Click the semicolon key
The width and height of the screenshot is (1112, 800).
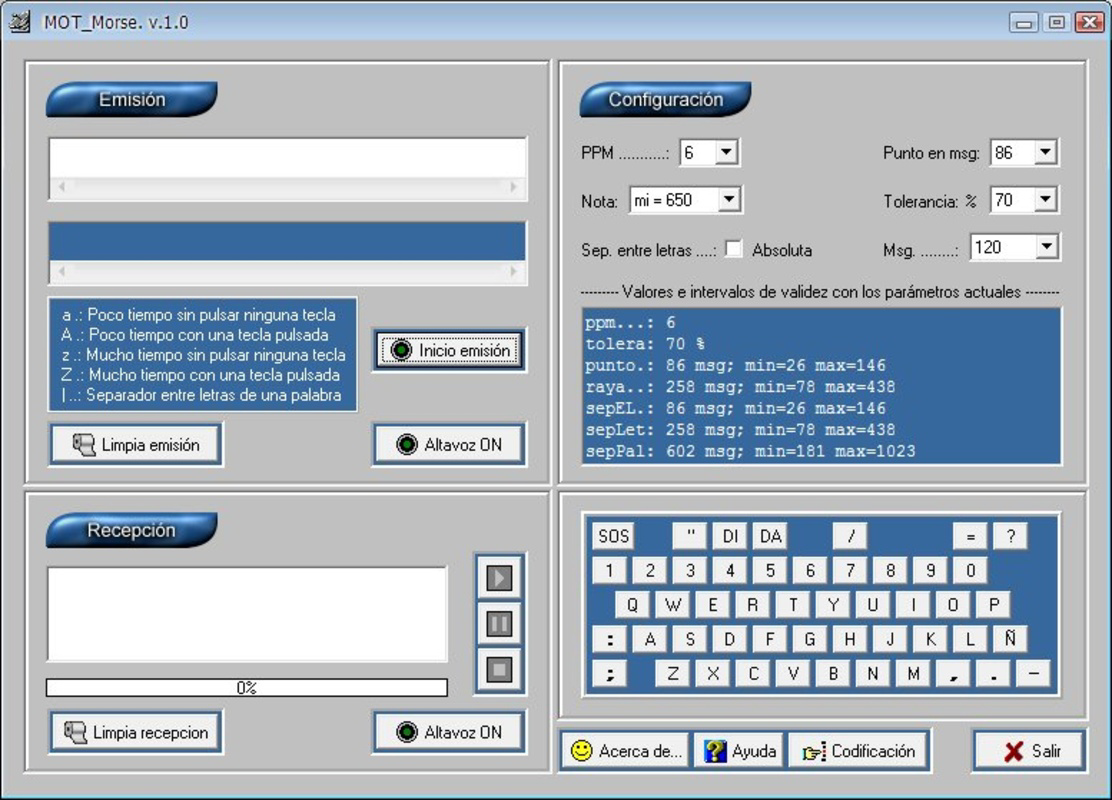pos(609,673)
